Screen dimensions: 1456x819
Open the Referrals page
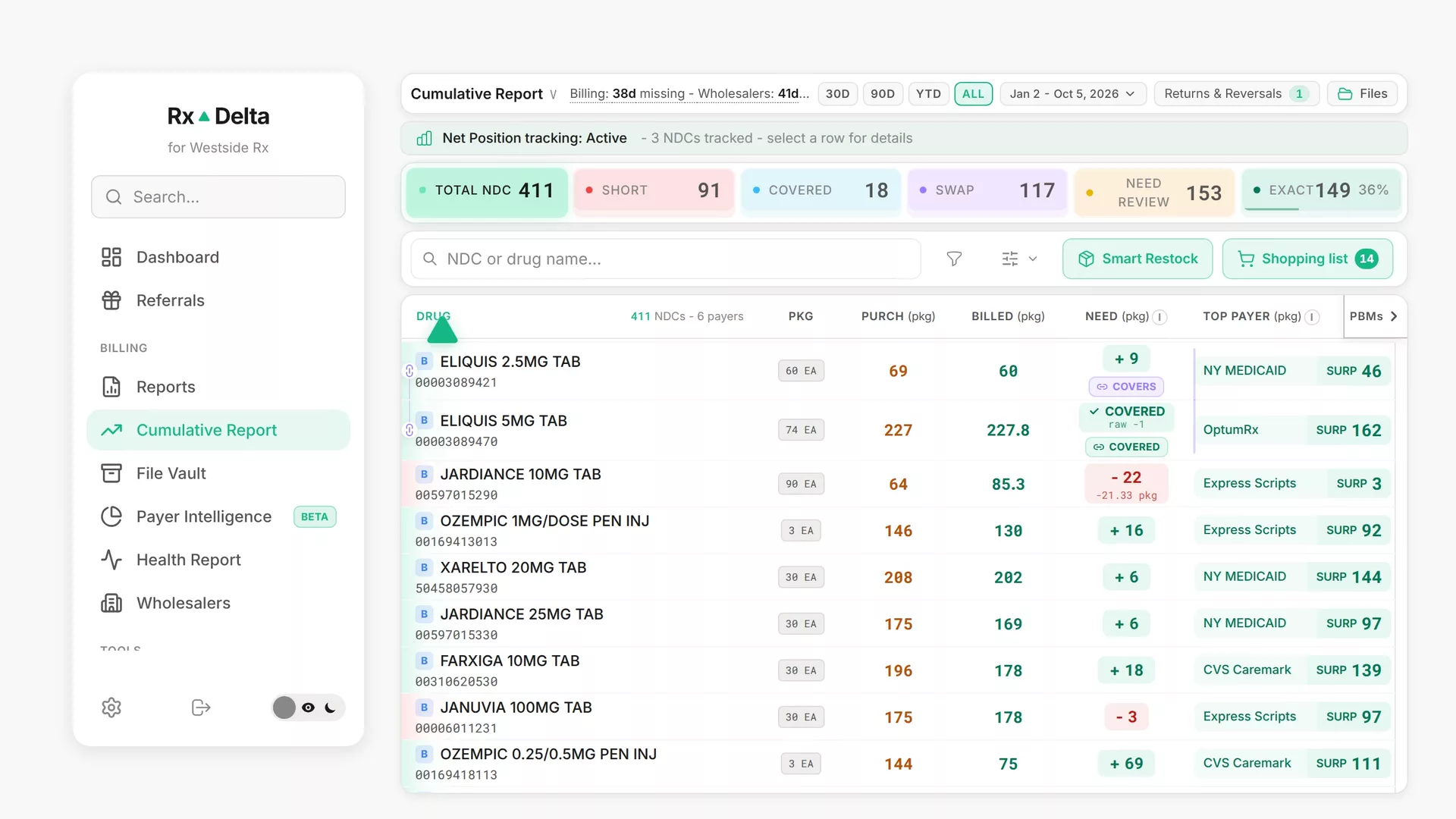pos(218,300)
